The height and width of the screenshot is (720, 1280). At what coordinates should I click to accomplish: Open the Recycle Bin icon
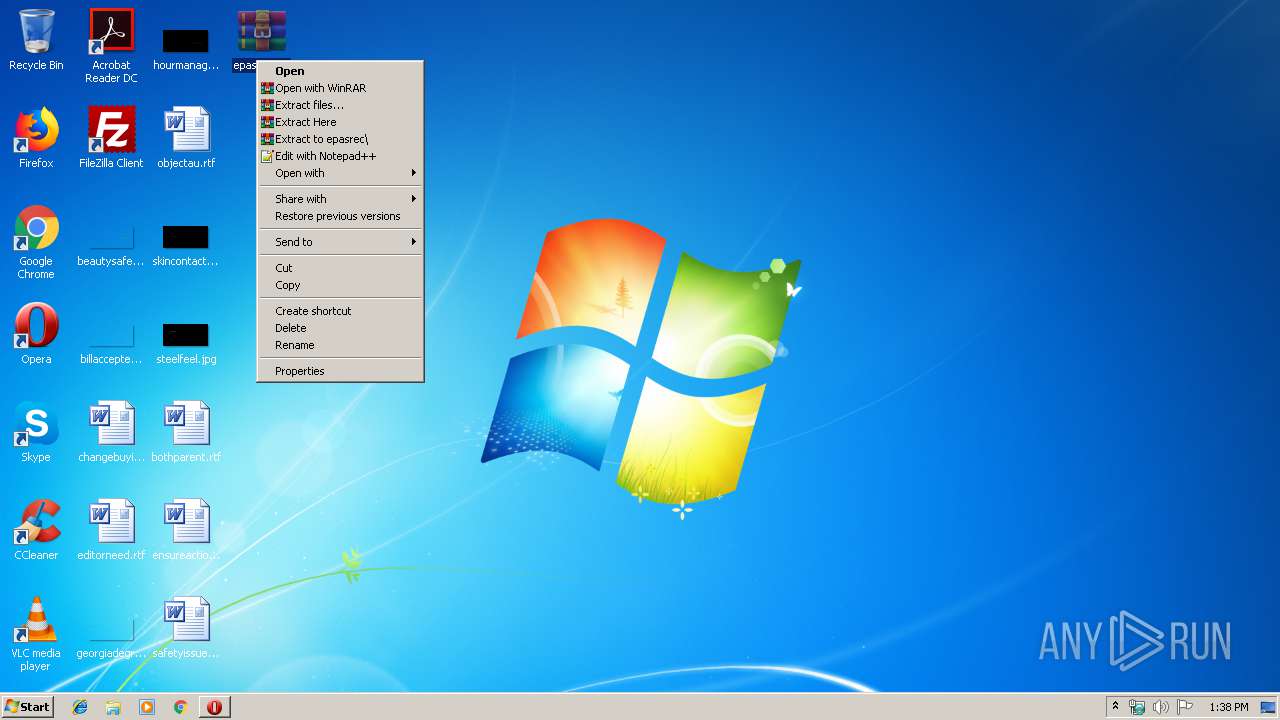click(36, 40)
